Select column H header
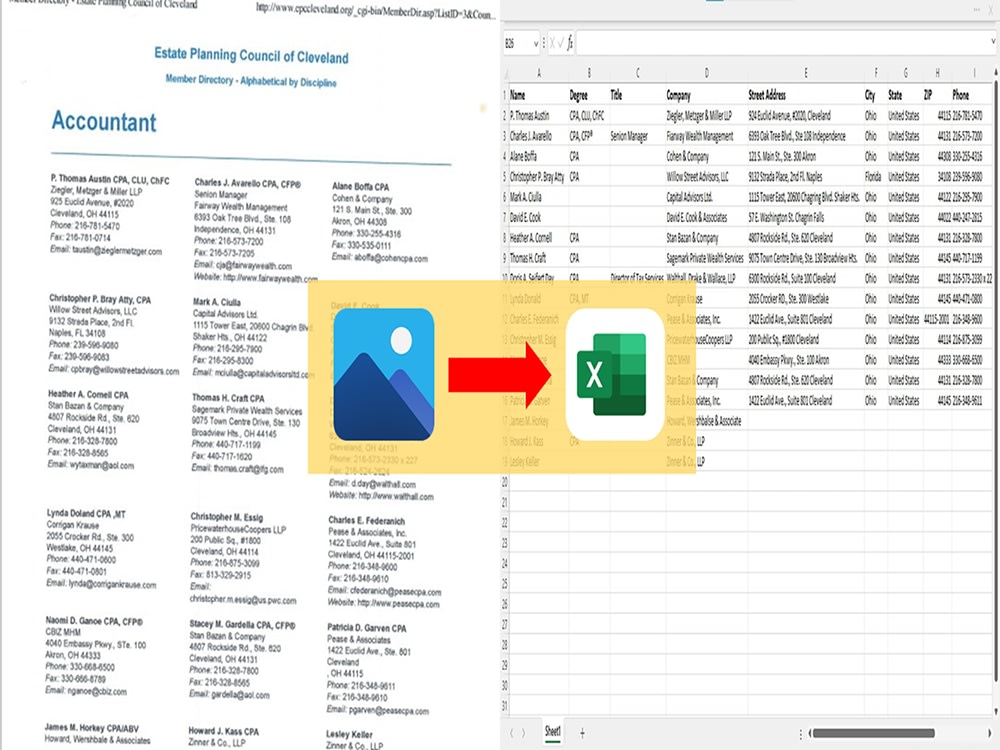1000x750 pixels. (938, 73)
